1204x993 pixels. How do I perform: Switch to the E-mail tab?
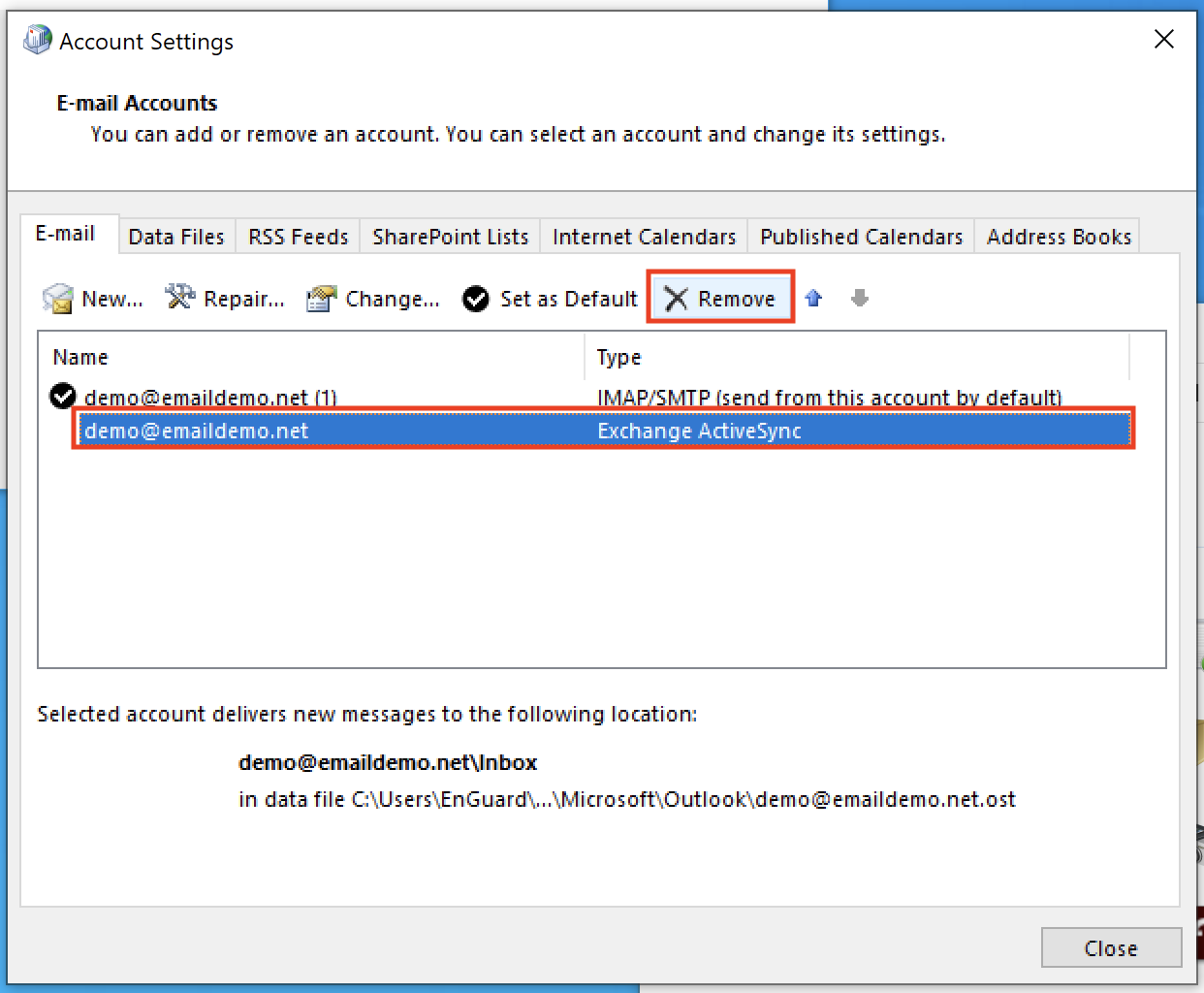click(66, 234)
